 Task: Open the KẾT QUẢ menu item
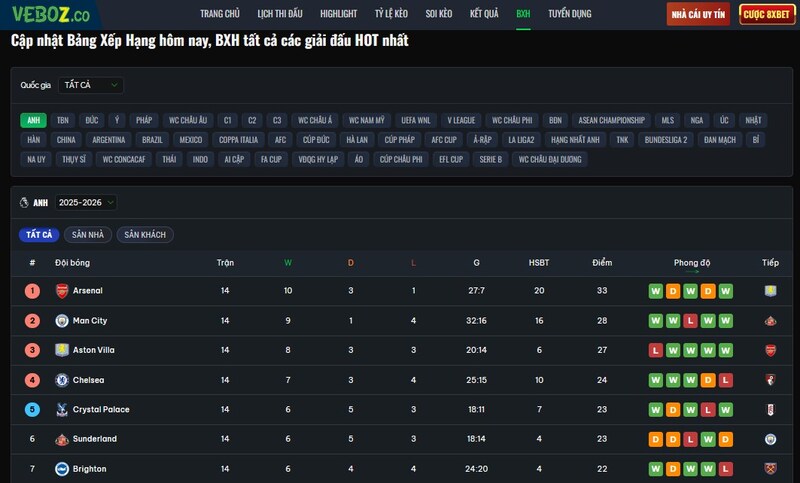484,14
